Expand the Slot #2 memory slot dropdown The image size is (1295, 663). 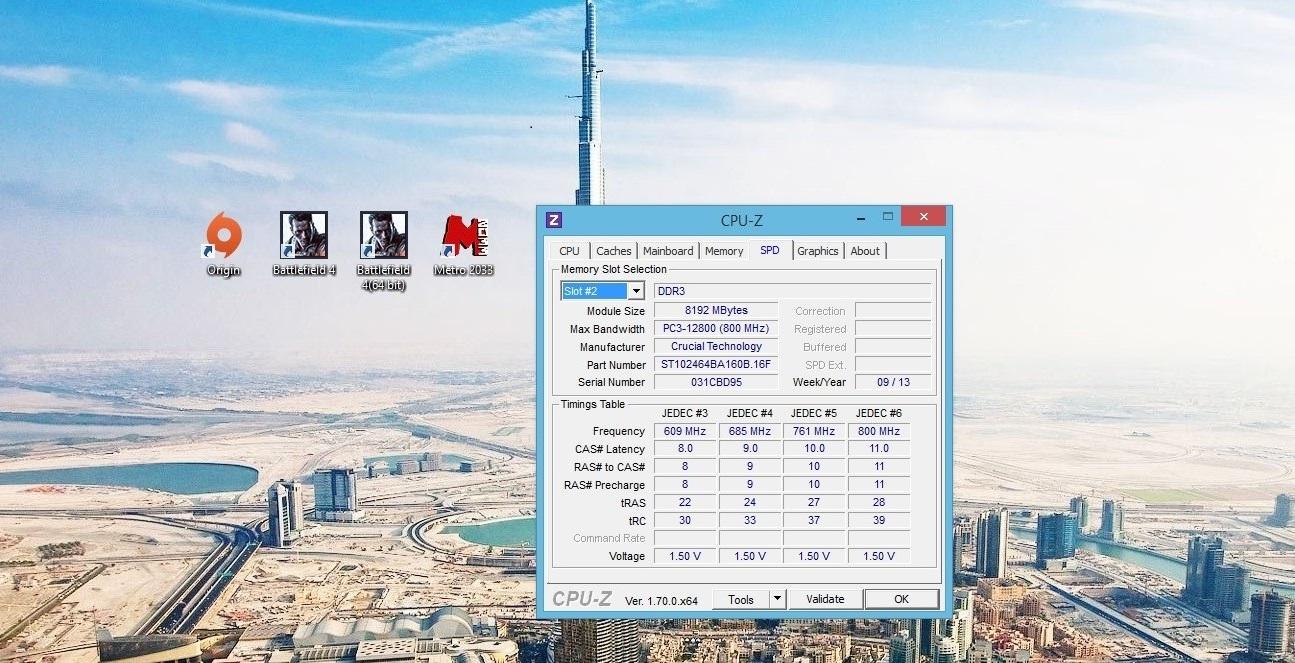click(x=636, y=291)
